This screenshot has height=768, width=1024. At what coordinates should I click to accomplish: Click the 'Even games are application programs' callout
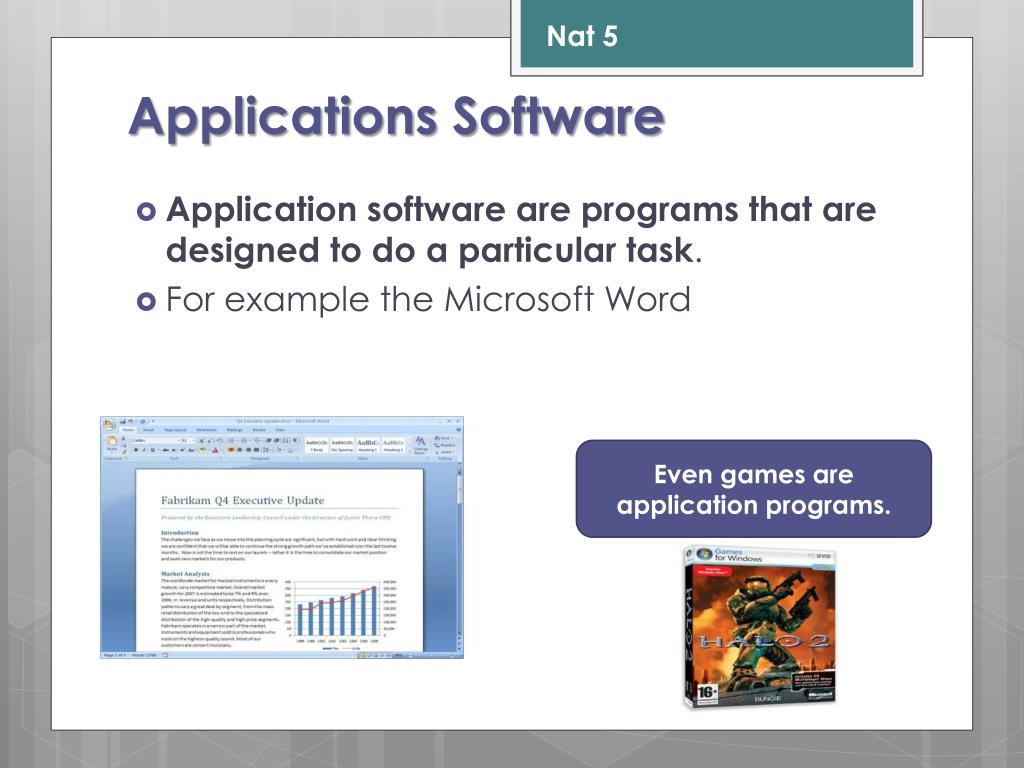[x=754, y=489]
